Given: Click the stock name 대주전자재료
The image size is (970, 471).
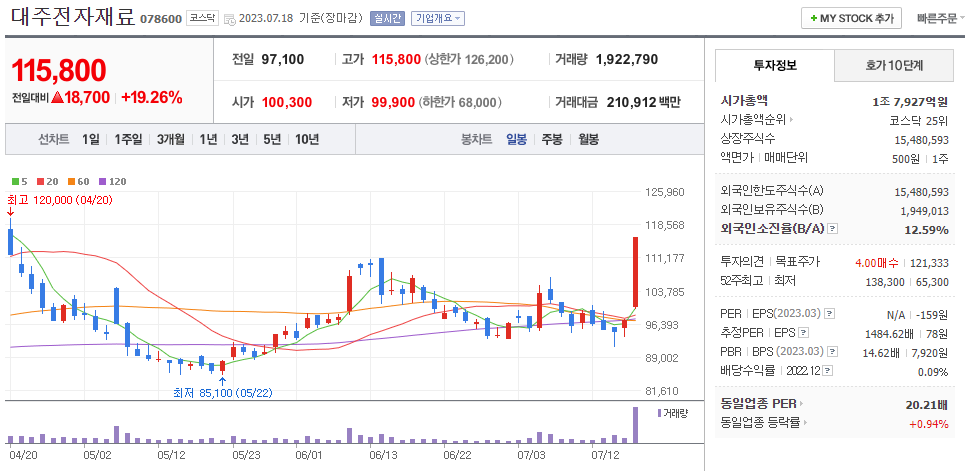Looking at the screenshot, I should pyautogui.click(x=73, y=18).
